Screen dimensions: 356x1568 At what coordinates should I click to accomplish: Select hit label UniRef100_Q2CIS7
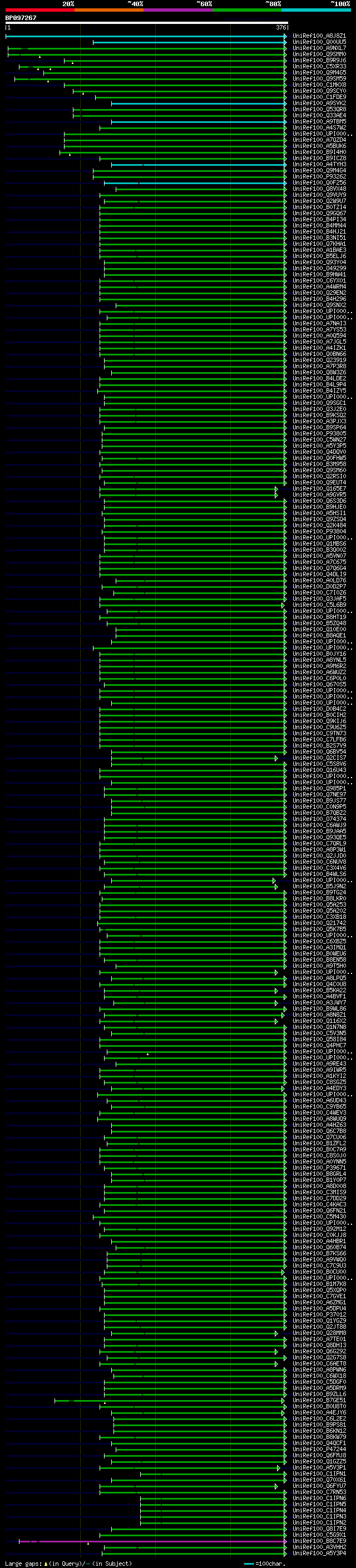pos(319,758)
